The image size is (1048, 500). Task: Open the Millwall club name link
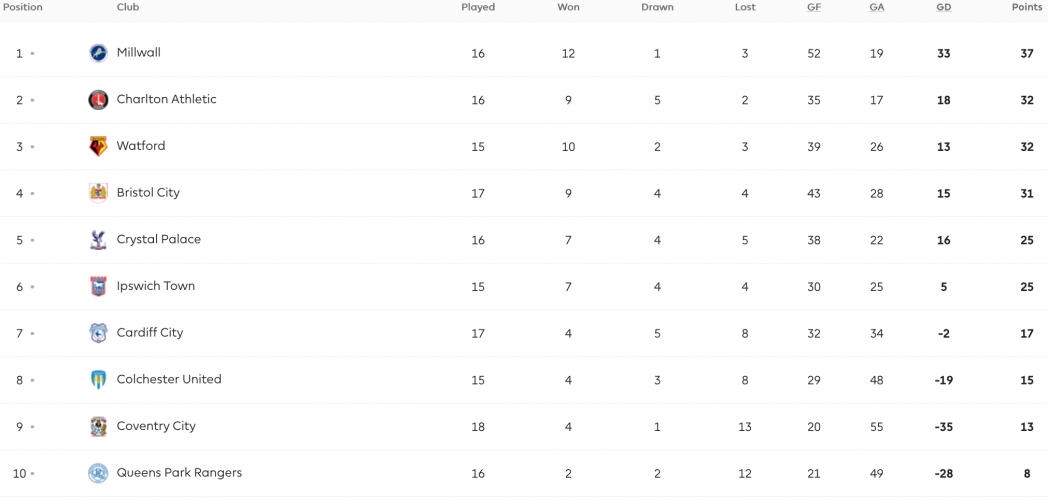(138, 52)
